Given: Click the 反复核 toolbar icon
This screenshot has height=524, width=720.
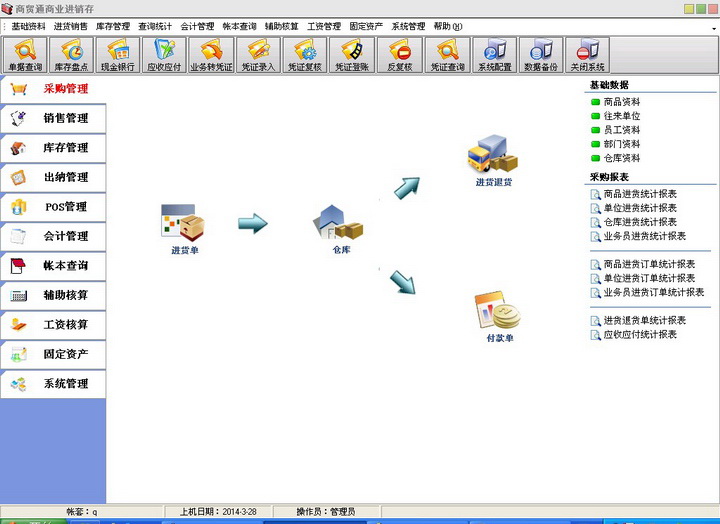Looking at the screenshot, I should 399,55.
